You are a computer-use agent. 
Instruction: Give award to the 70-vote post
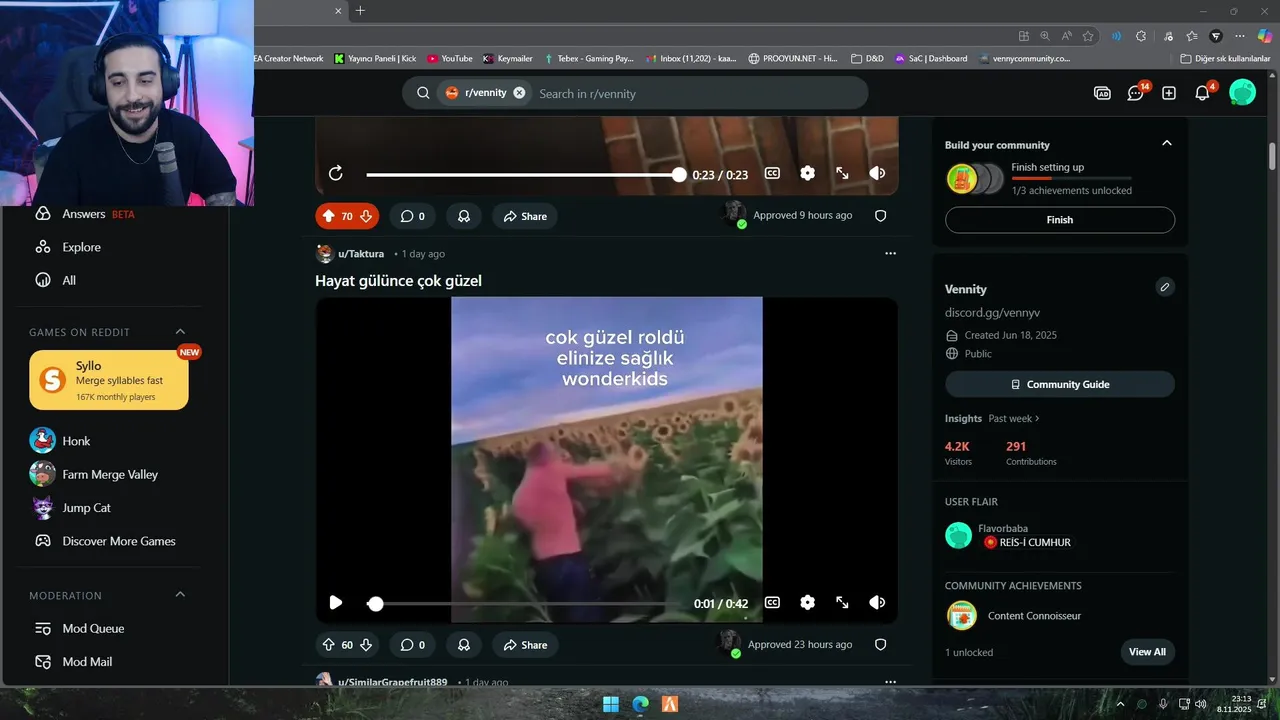[464, 216]
